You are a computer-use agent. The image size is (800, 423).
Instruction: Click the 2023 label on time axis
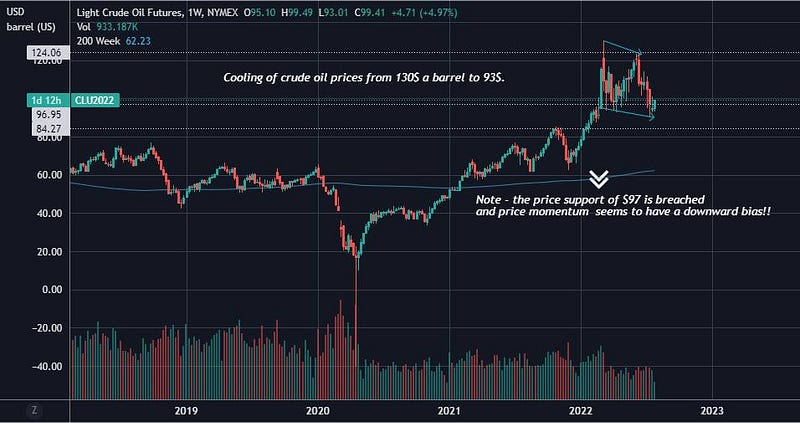point(712,410)
